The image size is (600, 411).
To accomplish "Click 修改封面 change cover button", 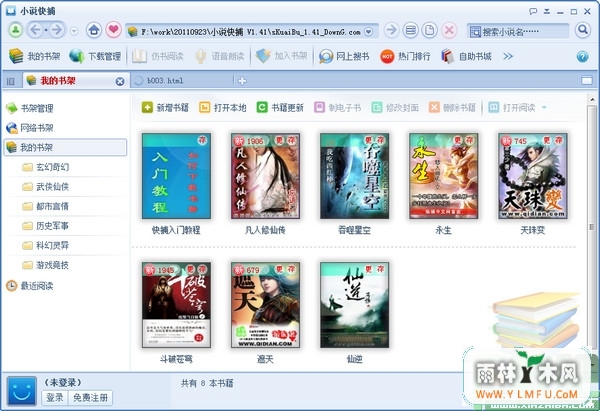I will 395,108.
